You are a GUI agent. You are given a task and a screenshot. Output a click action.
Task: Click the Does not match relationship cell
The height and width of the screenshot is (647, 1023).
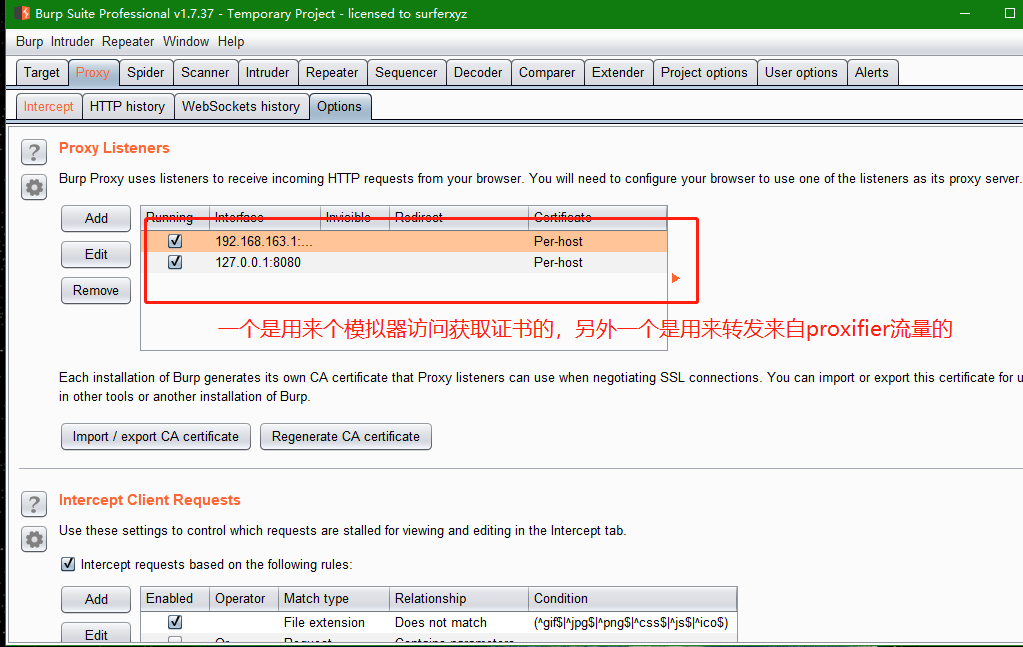(459, 622)
